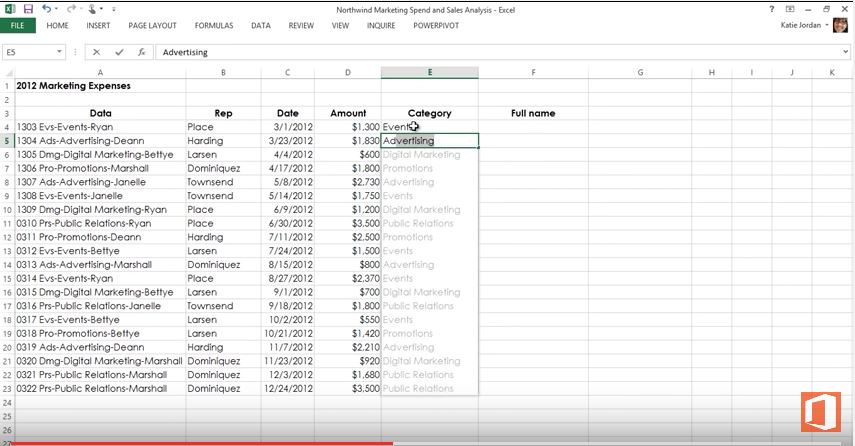Screen dimensions: 855x446
Task: Cancel the cell entry with the X icon
Action: (x=97, y=52)
